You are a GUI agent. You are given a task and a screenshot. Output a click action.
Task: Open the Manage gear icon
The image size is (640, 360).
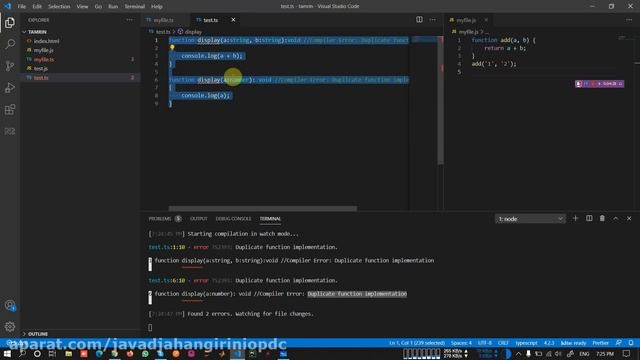tap(10, 327)
